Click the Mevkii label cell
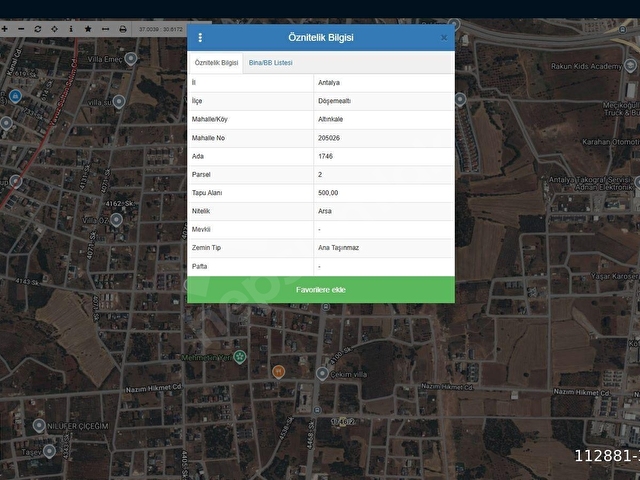 click(250, 230)
